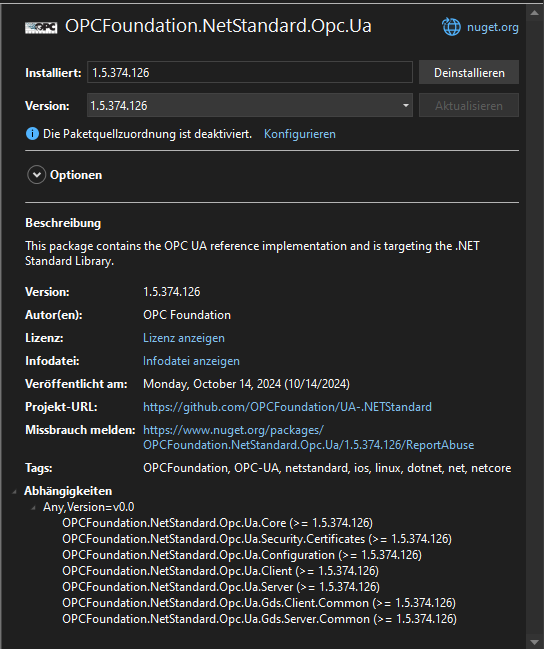Click the nuget.org globe icon
This screenshot has height=649, width=544.
tap(451, 27)
